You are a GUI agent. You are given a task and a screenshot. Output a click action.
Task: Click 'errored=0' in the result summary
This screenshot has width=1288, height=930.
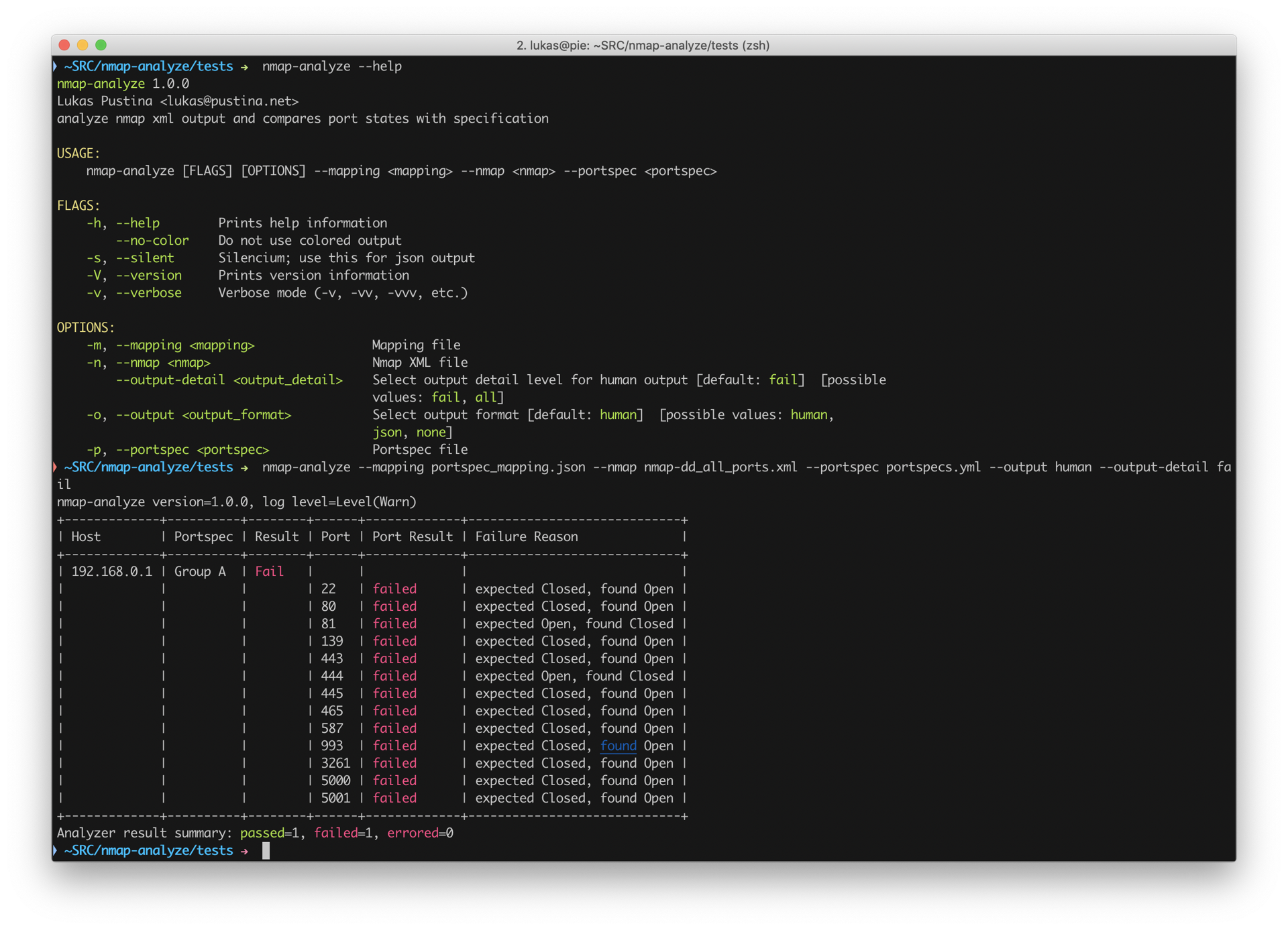click(421, 833)
